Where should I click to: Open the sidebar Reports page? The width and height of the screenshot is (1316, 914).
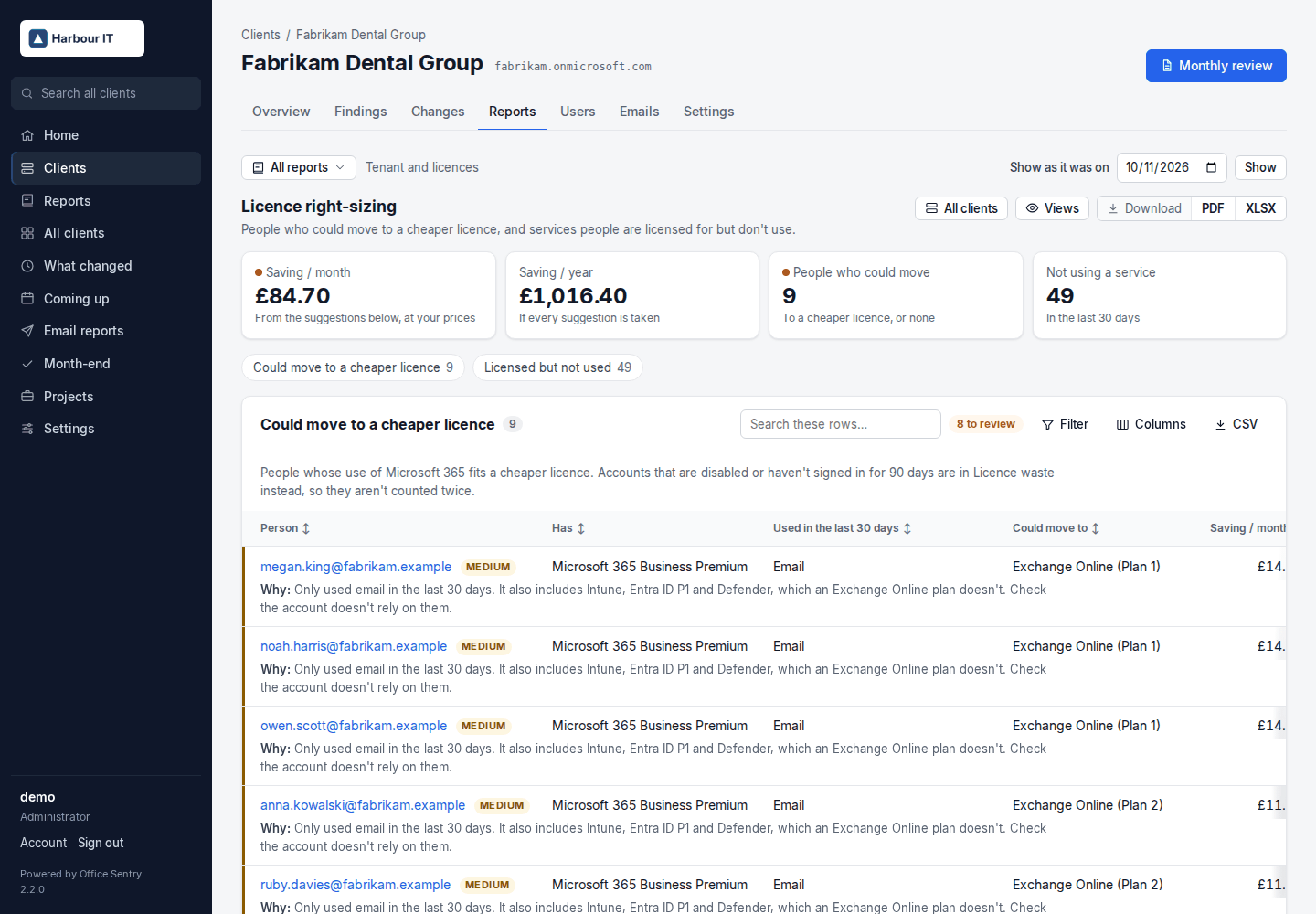tap(106, 201)
